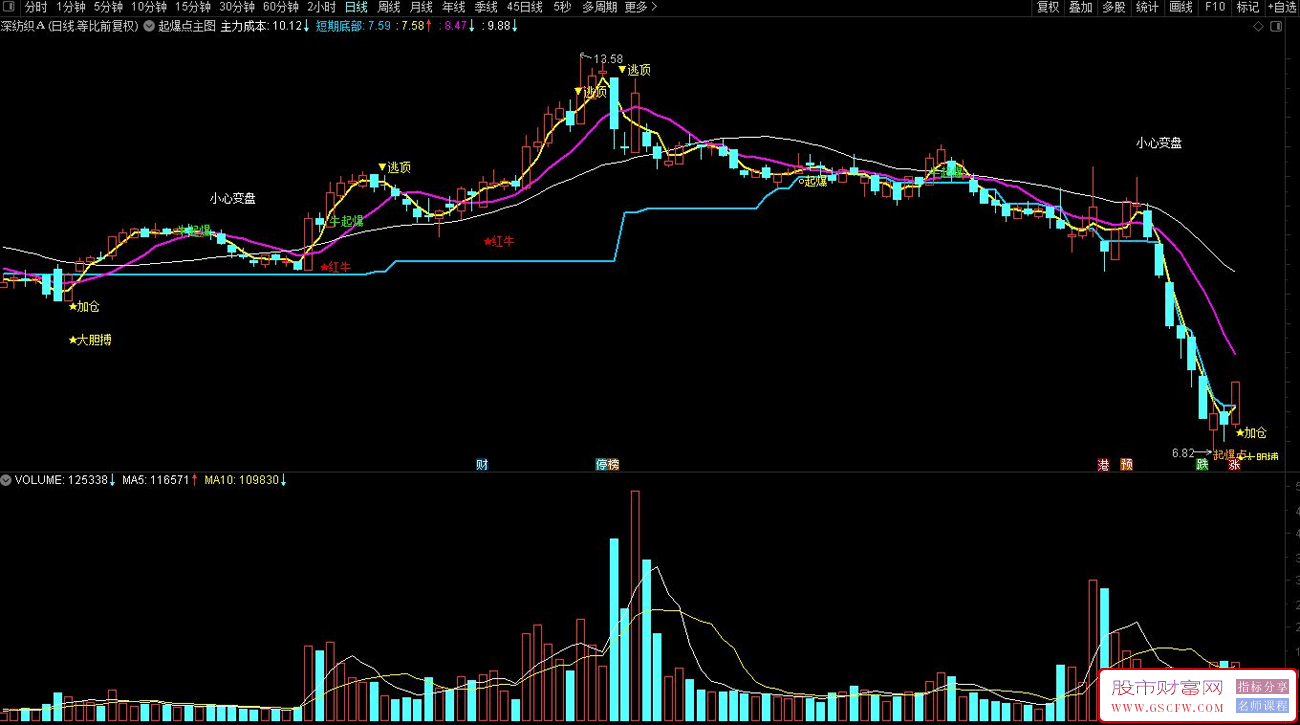Open the 更多 periods dropdown
This screenshot has height=725, width=1300.
[641, 7]
